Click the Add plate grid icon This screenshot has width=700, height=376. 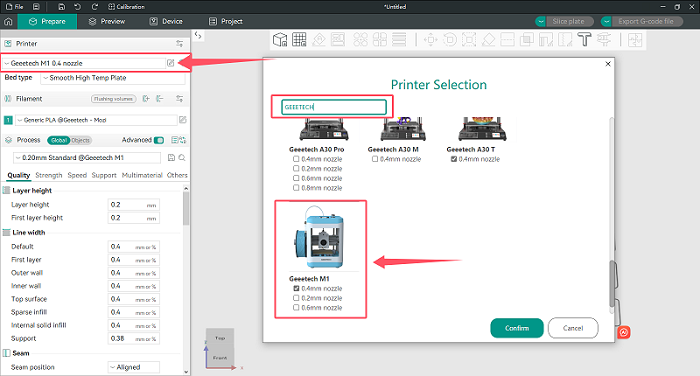299,40
